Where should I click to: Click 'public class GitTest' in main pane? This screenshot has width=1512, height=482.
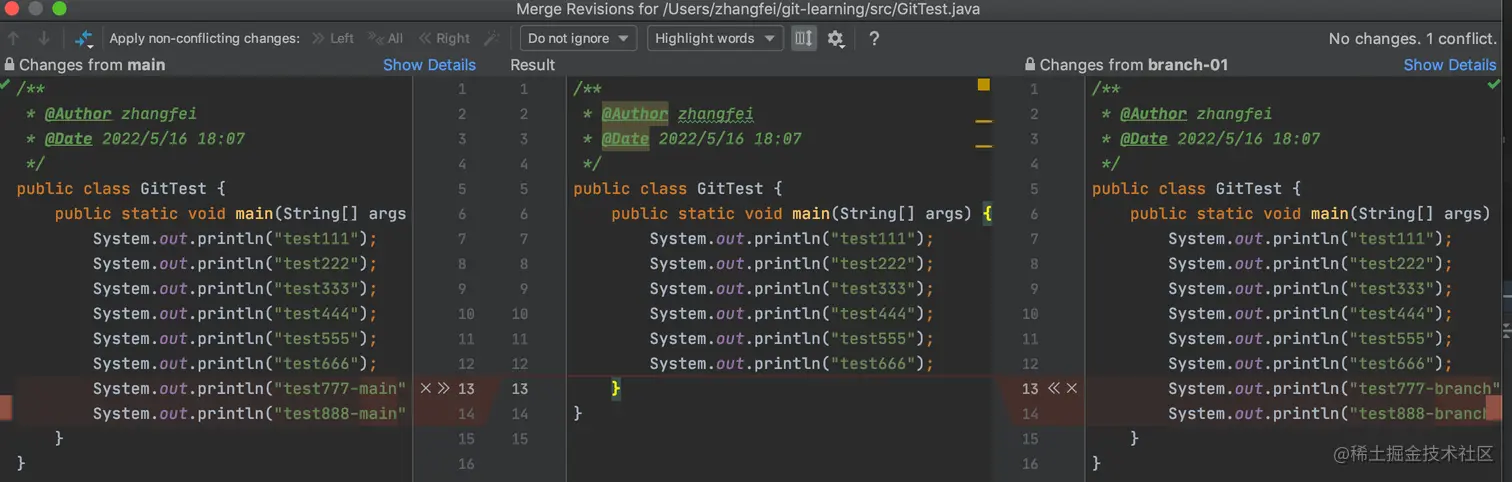[x=121, y=188]
